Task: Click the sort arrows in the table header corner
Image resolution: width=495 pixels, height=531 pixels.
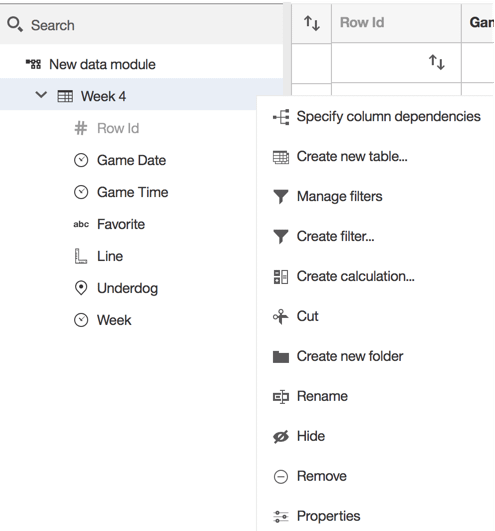Action: pos(311,23)
